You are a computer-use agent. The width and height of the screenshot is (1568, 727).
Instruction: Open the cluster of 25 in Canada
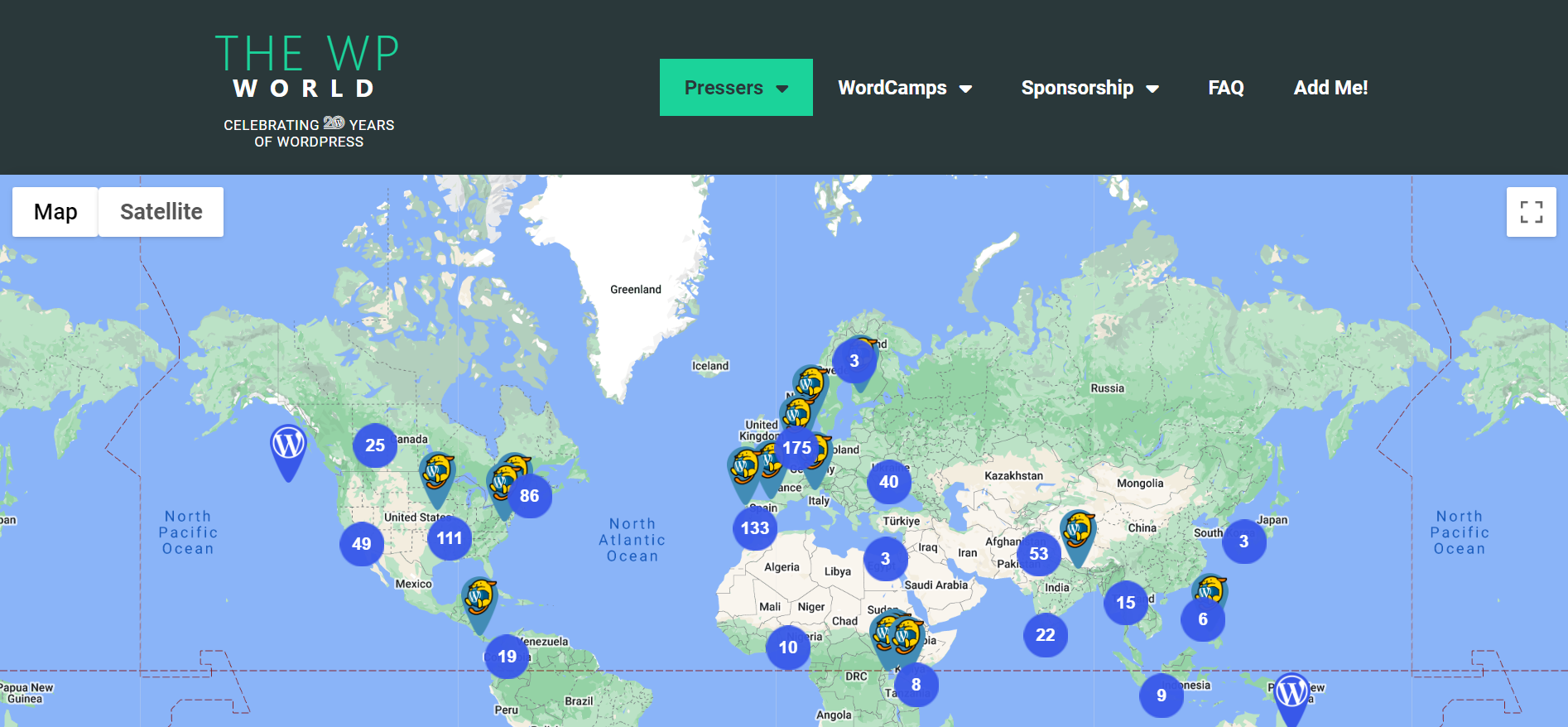coord(375,445)
